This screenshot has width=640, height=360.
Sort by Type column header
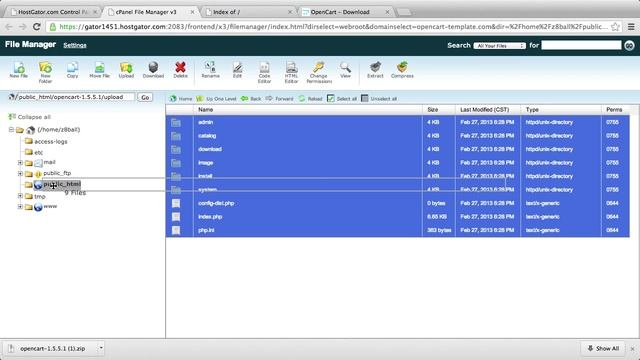(532, 110)
